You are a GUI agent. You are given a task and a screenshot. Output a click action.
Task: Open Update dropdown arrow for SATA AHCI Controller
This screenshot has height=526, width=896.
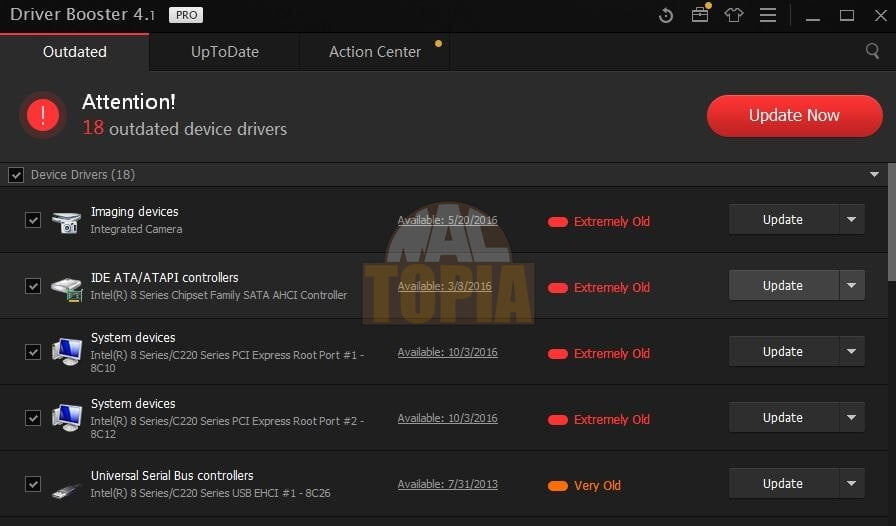tap(851, 285)
